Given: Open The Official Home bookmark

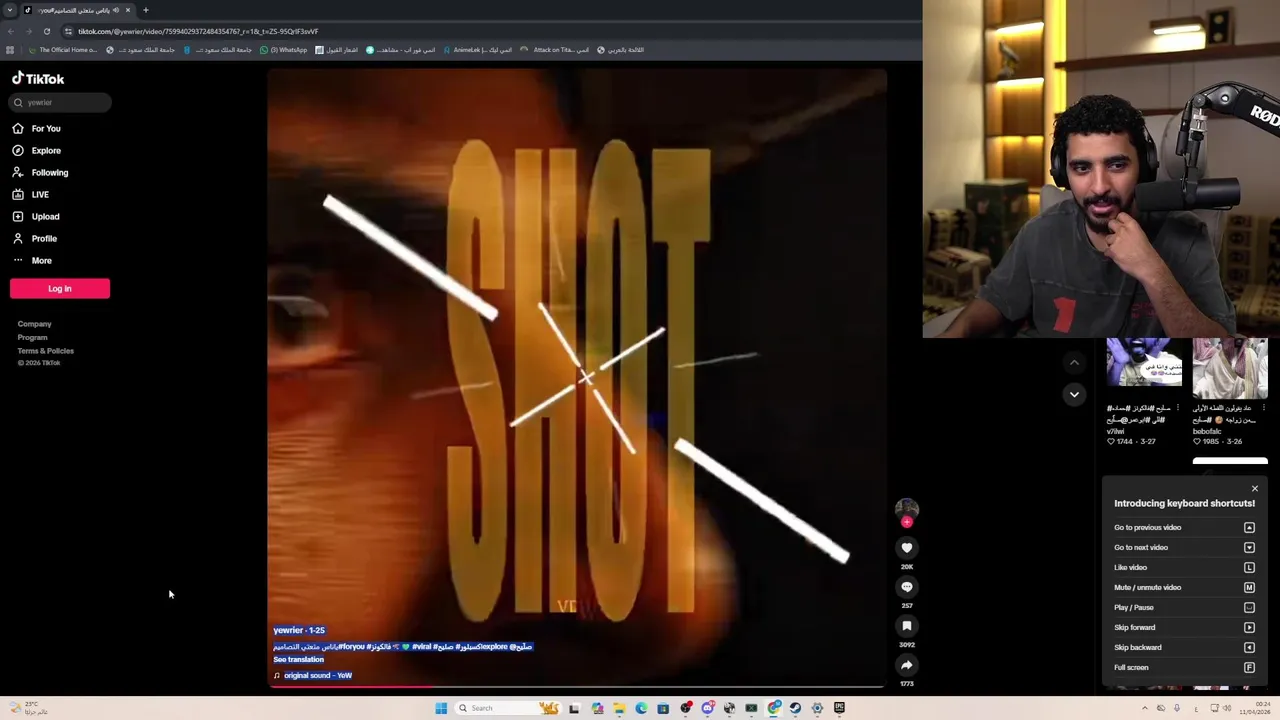Looking at the screenshot, I should coord(63,50).
